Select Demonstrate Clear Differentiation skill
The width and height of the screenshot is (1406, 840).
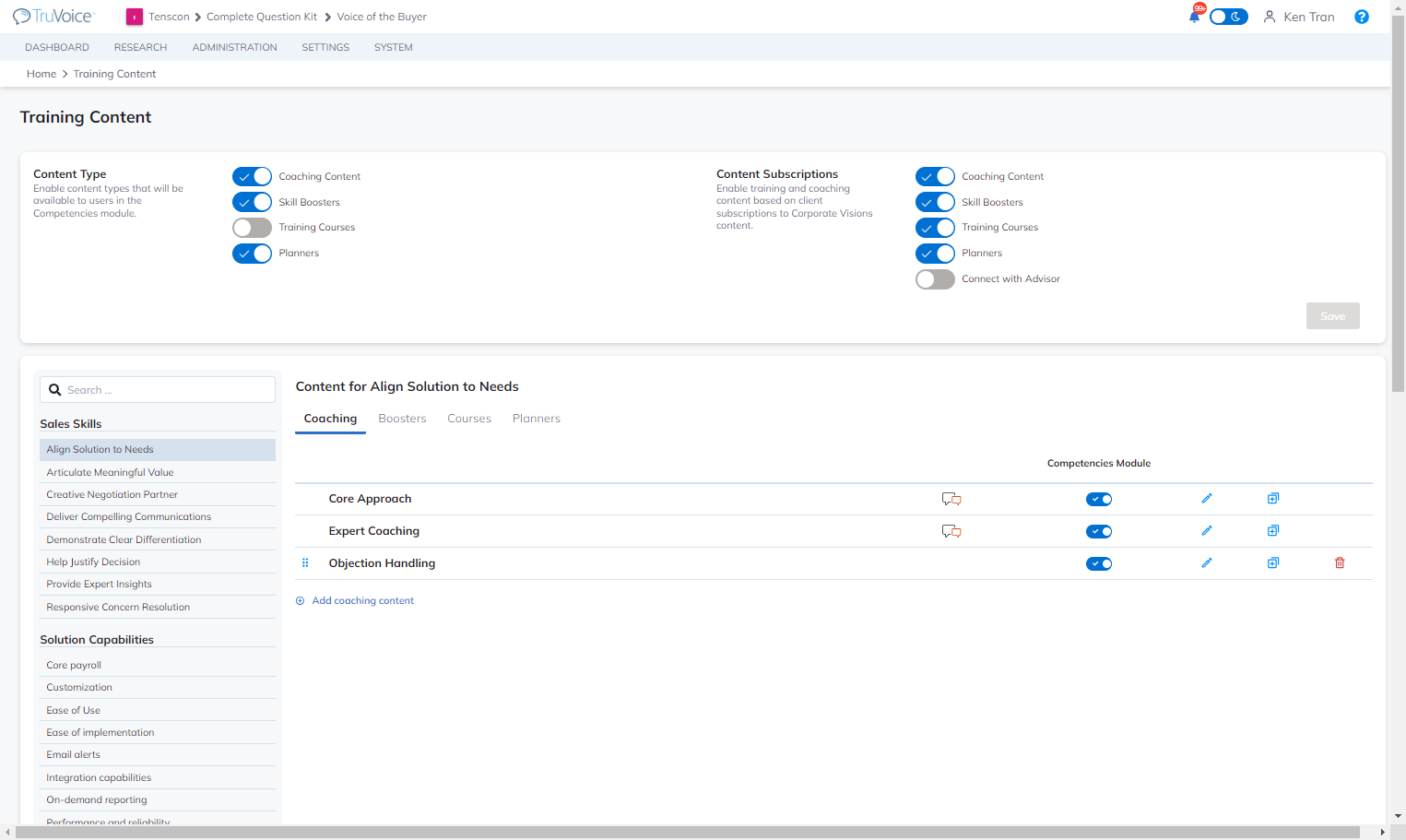click(158, 539)
